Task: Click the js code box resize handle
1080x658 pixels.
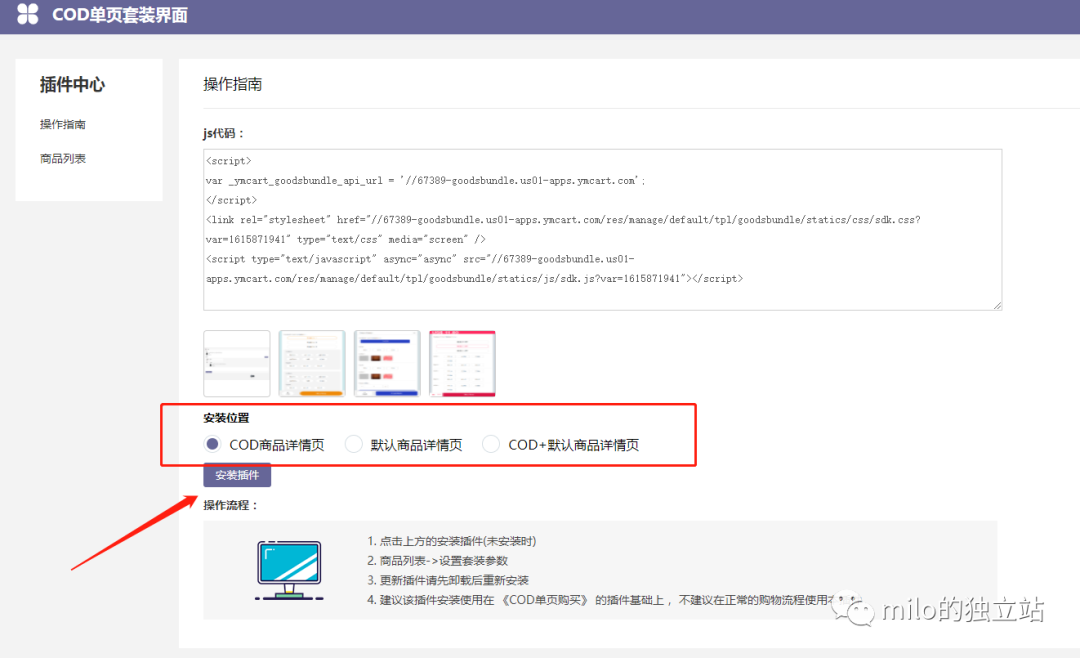Action: click(x=997, y=305)
